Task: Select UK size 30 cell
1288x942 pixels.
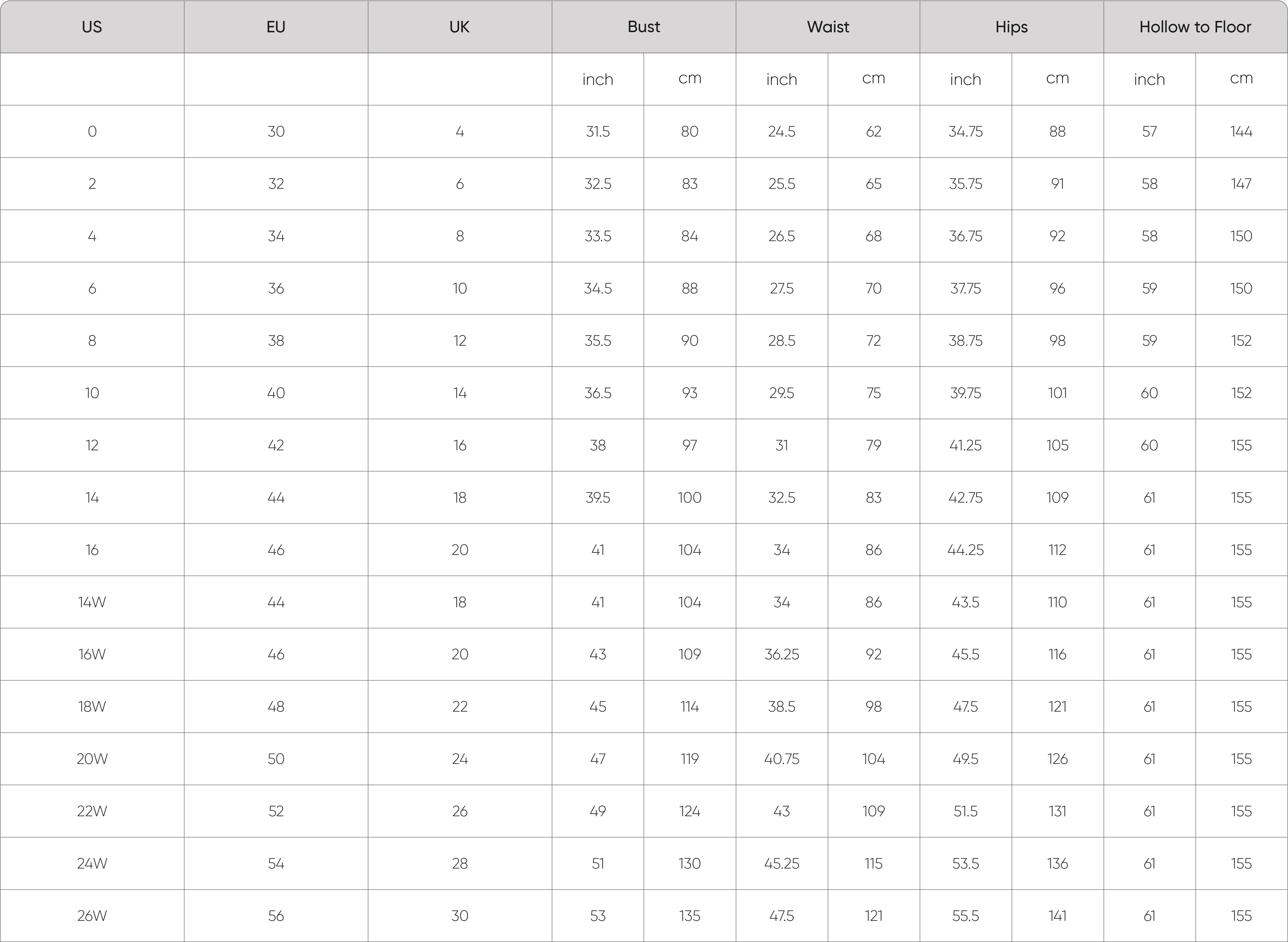Action: pyautogui.click(x=459, y=916)
